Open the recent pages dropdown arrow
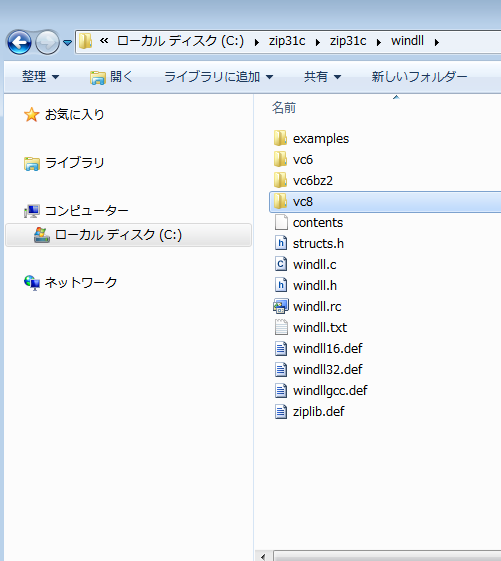This screenshot has width=501, height=561. click(x=67, y=43)
